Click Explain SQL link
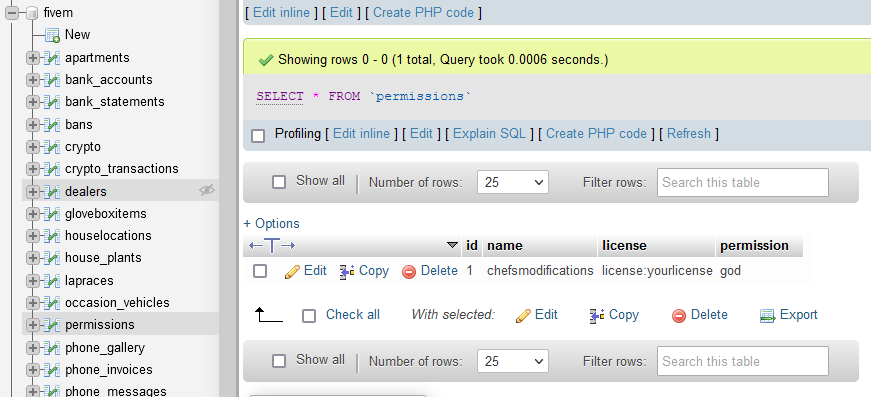Screen dimensions: 871x397 [489, 134]
